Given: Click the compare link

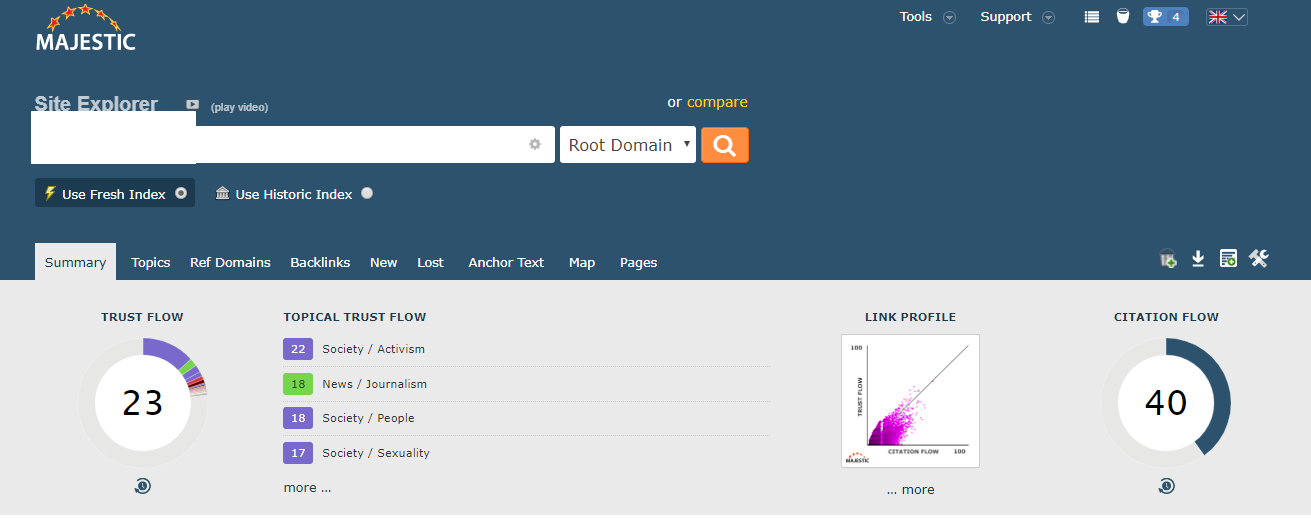Looking at the screenshot, I should (x=717, y=102).
